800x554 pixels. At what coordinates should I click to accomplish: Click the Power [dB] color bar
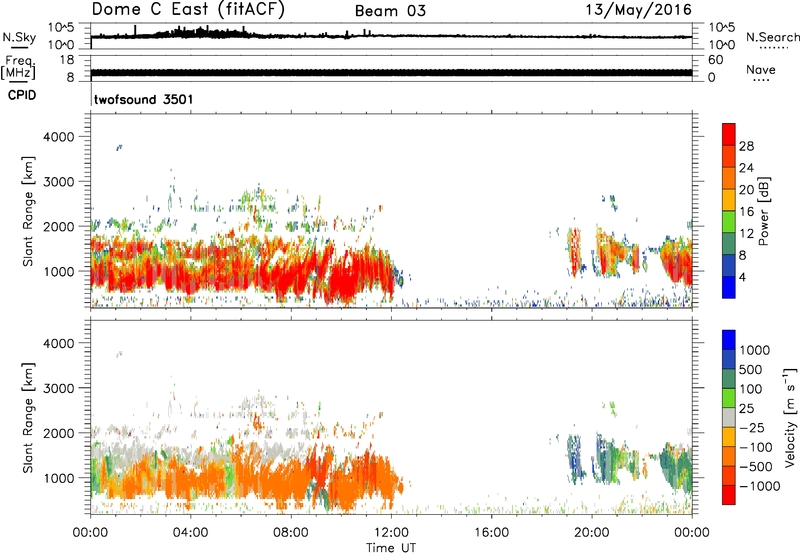pyautogui.click(x=729, y=211)
